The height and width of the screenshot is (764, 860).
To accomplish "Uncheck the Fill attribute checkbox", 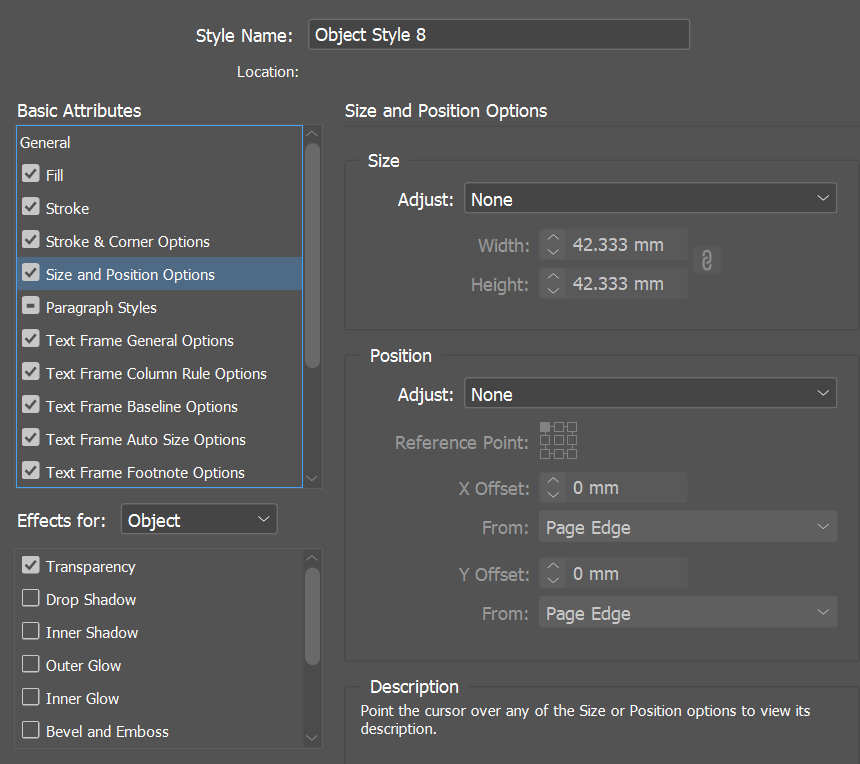I will [x=31, y=175].
